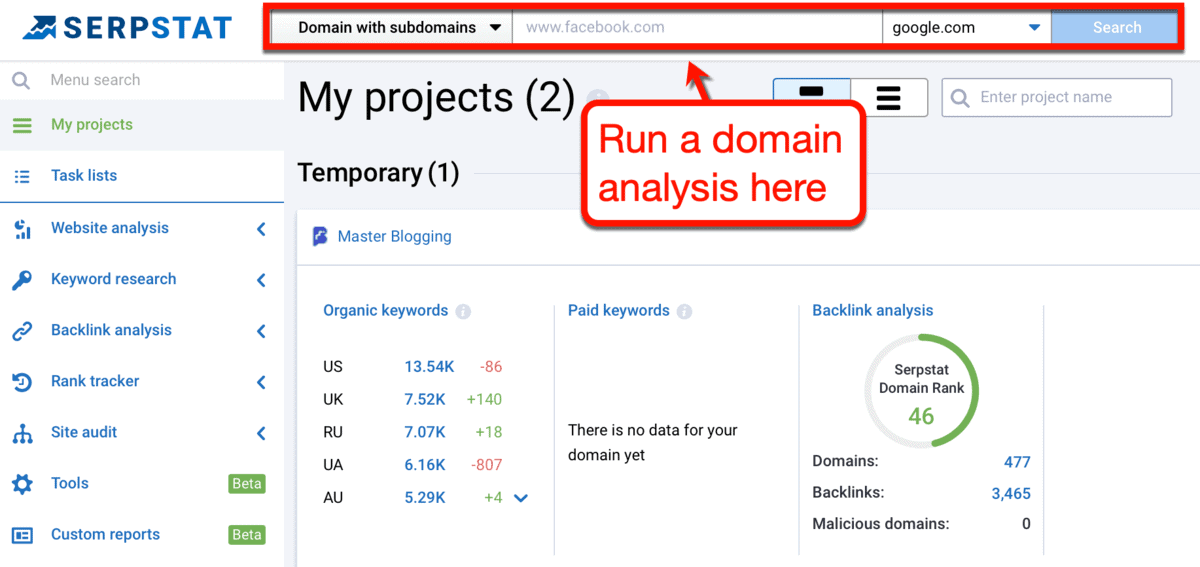Click the Rank tracker history icon
1200x567 pixels.
22,382
